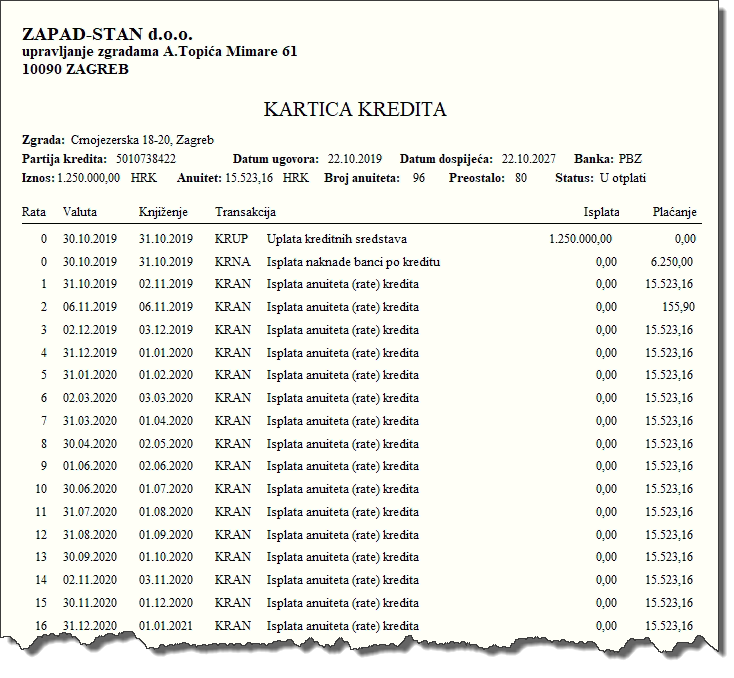
Task: Click 'Uplata kreditnih sredstava' description
Action: [337, 239]
